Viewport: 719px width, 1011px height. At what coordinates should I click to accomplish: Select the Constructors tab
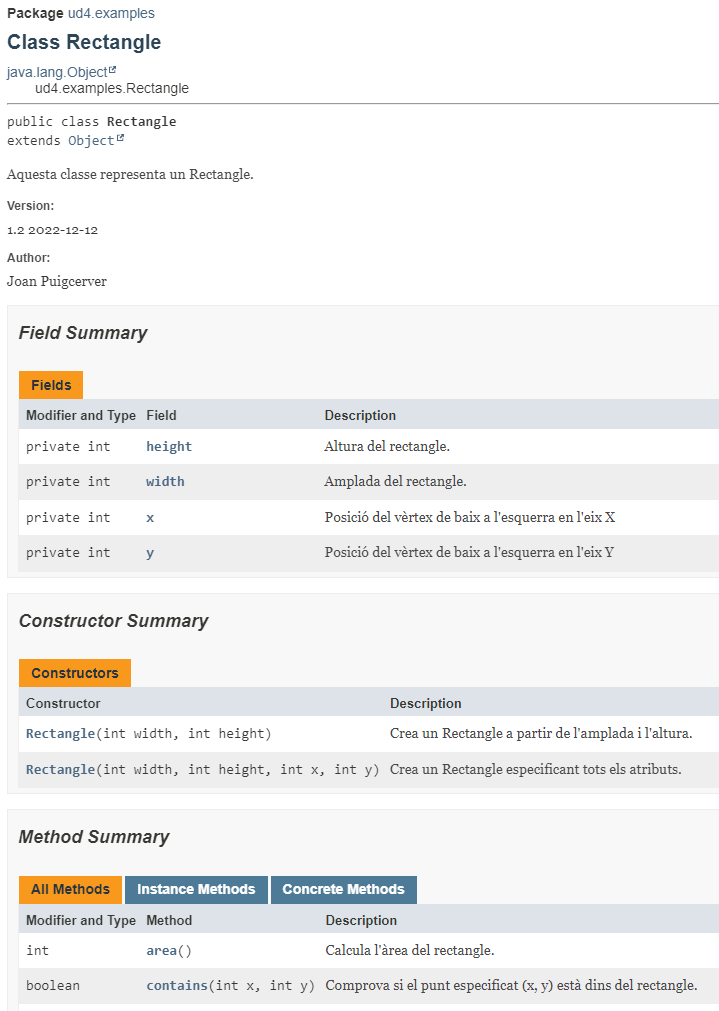tap(75, 673)
